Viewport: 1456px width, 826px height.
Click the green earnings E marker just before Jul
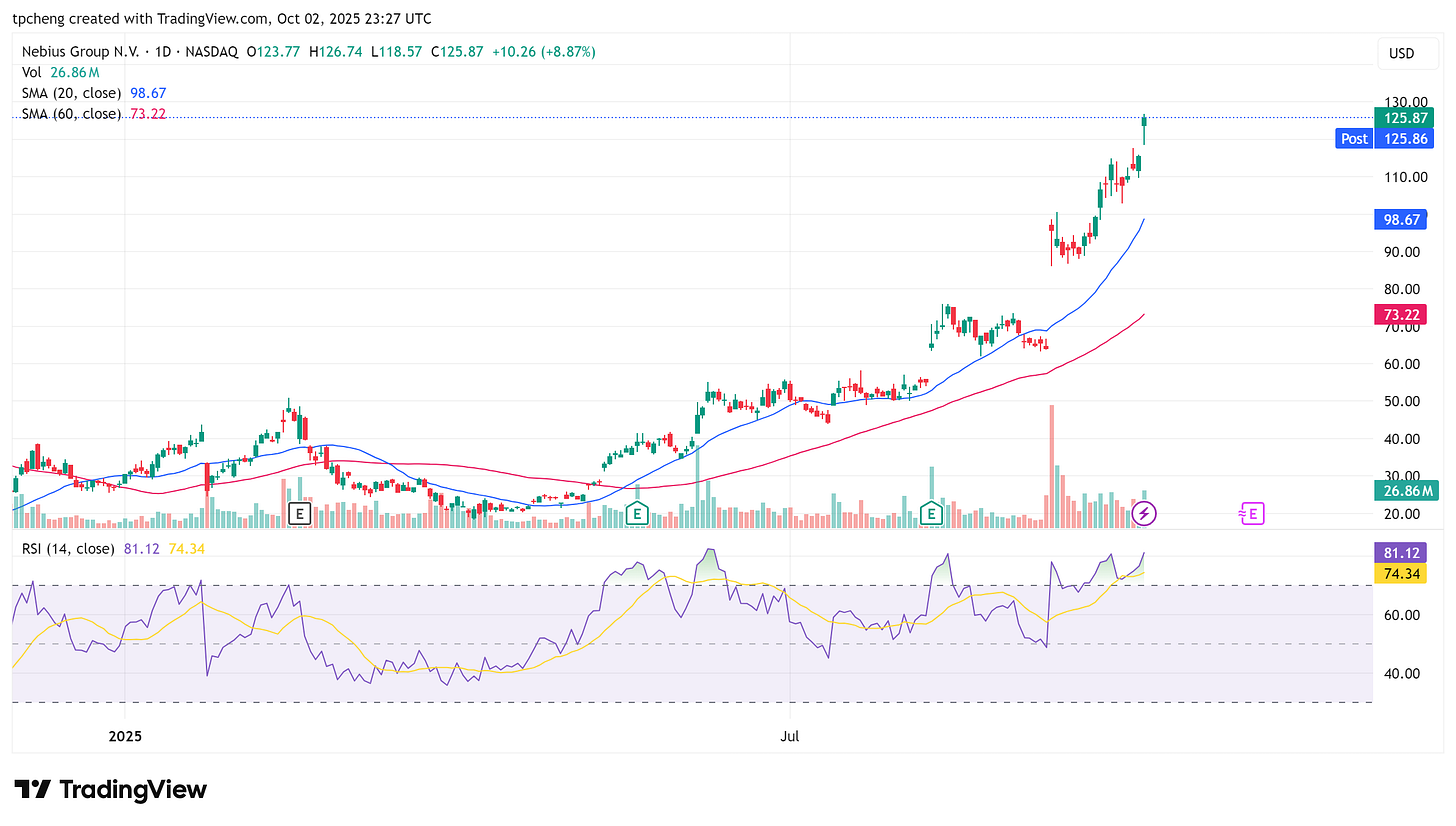click(635, 514)
